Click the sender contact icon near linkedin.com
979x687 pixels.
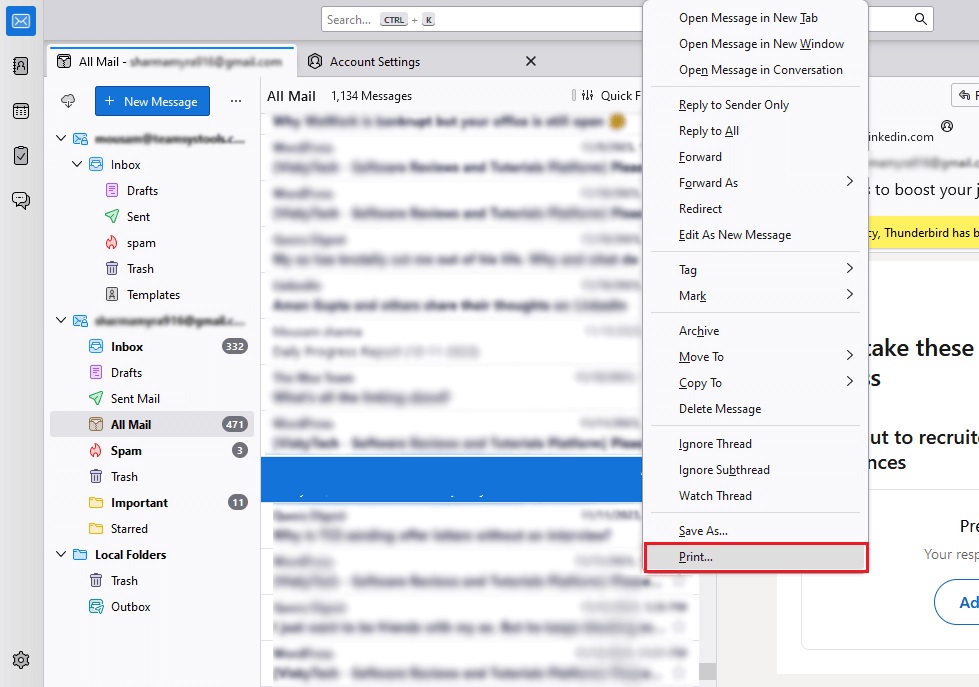pyautogui.click(x=947, y=127)
